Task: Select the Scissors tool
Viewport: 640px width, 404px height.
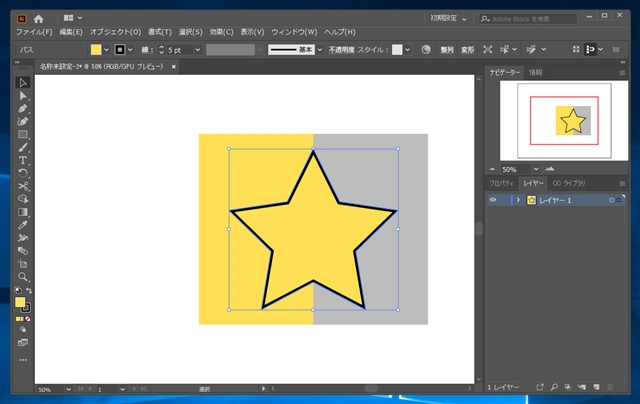Action: 23,186
